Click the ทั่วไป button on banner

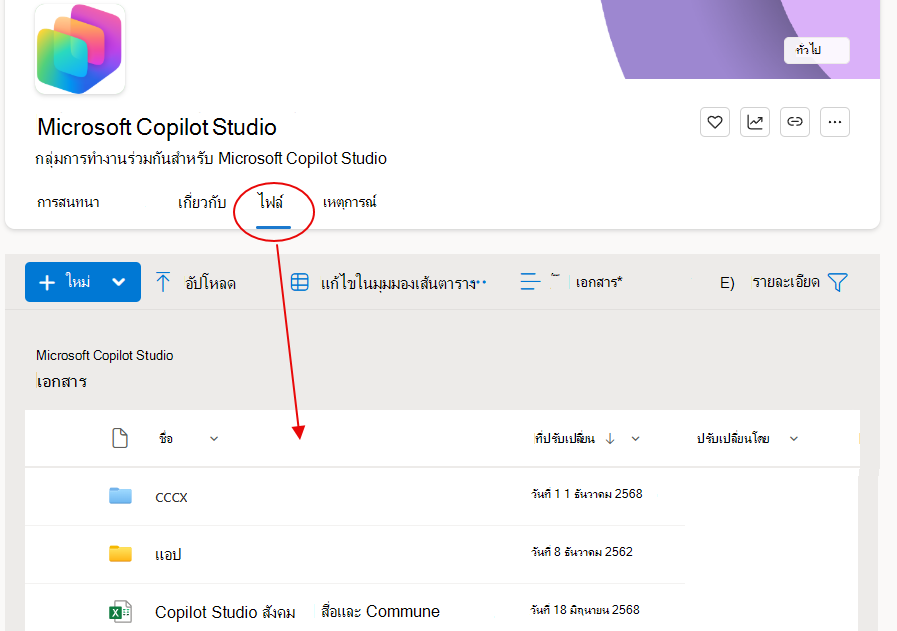[x=816, y=50]
